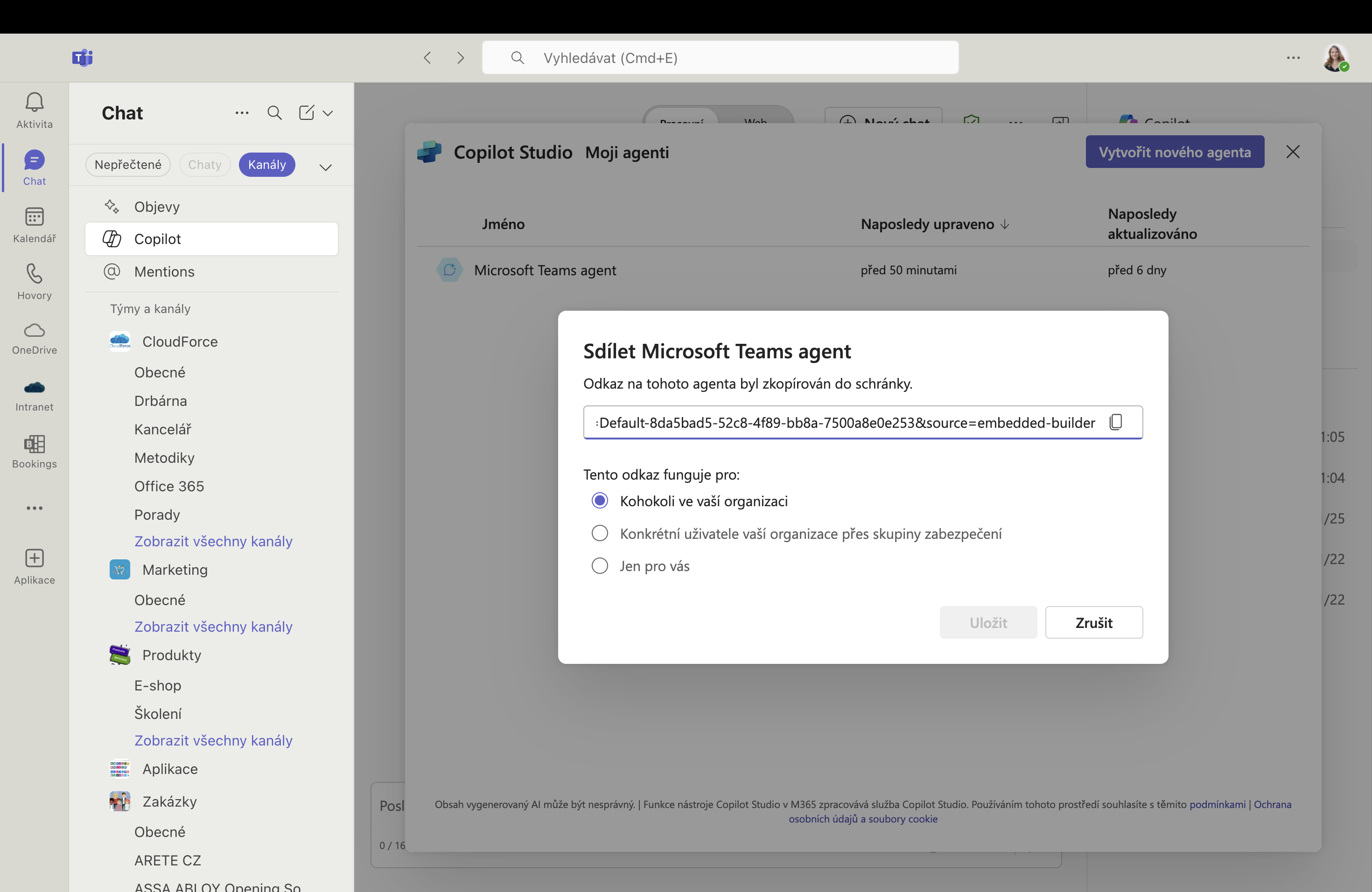Start a new chat with compose icon
Image resolution: width=1372 pixels, height=892 pixels.
pos(307,113)
